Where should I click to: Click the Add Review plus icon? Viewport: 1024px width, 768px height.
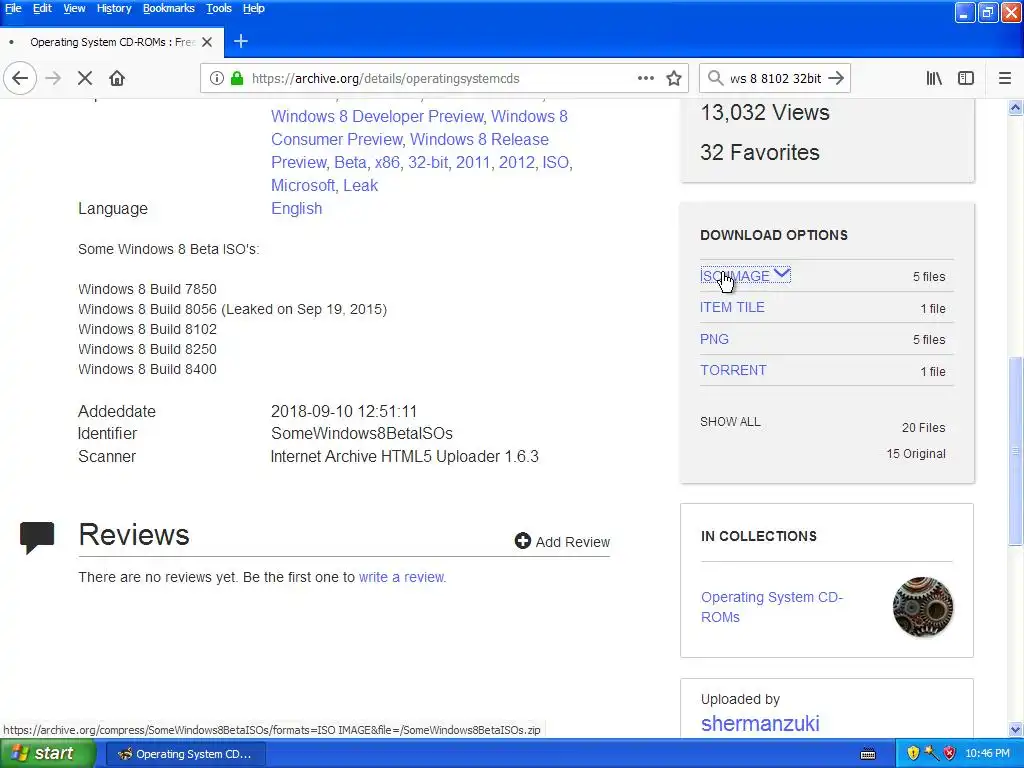tap(522, 541)
